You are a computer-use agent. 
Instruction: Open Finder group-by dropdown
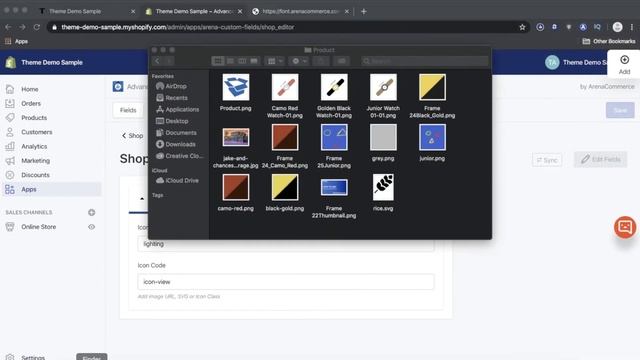click(x=274, y=61)
